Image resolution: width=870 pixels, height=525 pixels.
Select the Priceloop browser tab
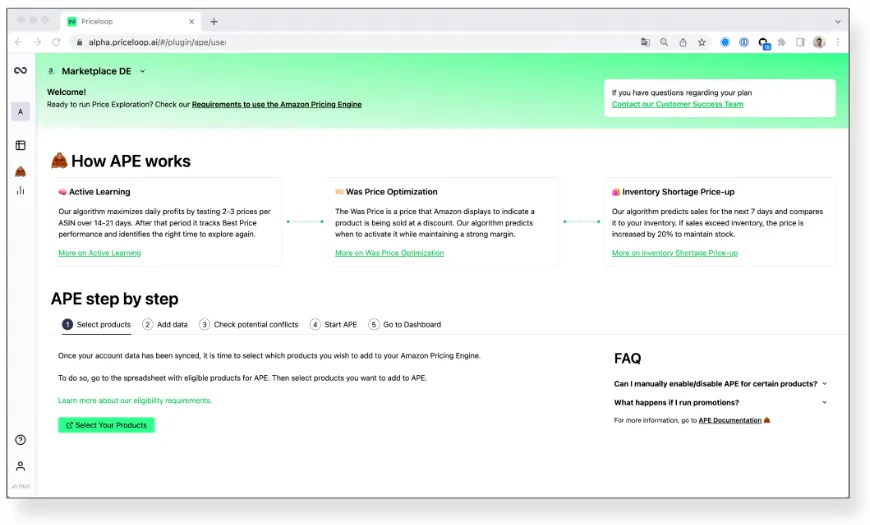[131, 22]
